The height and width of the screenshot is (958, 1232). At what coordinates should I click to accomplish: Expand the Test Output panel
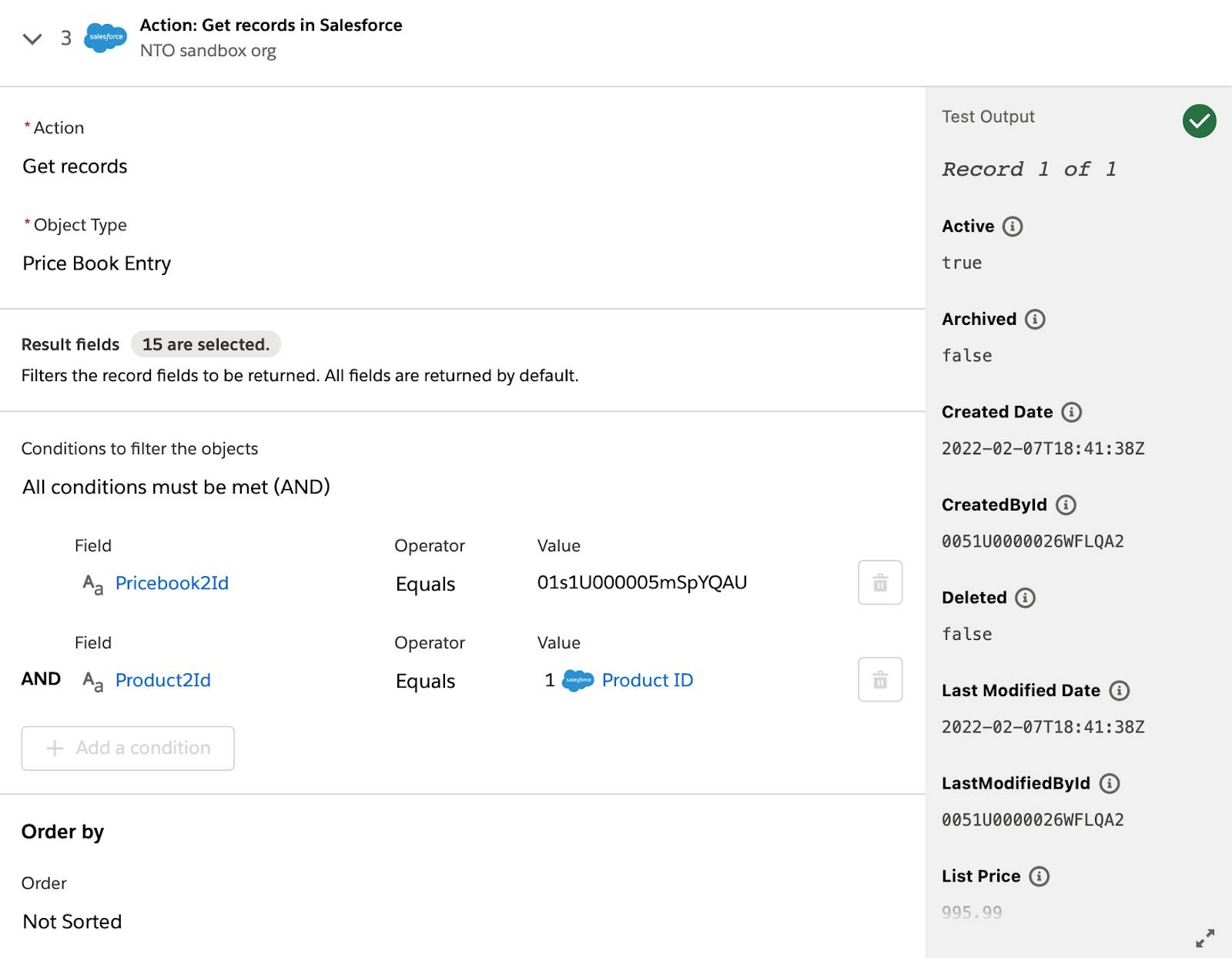coord(1205,938)
